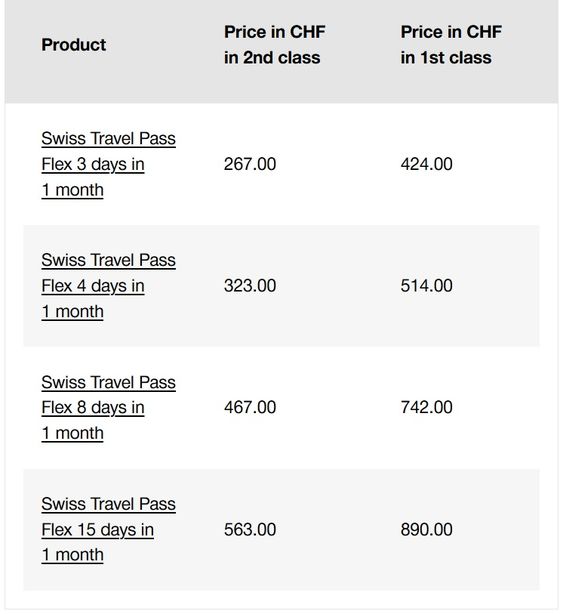This screenshot has width=563, height=614.
Task: Click the "Flex 15 days in" link text
Action: [x=97, y=530]
